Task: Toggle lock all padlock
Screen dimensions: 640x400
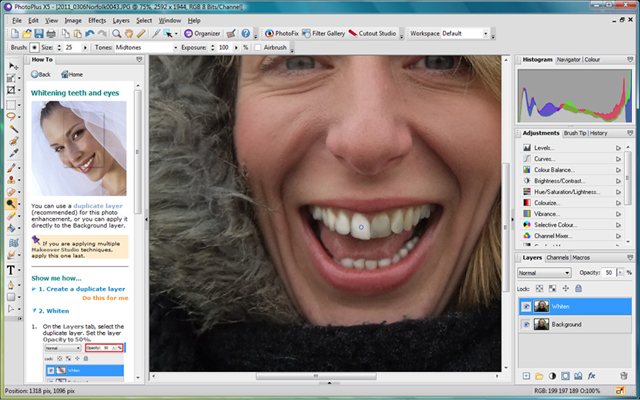Action: [578, 289]
